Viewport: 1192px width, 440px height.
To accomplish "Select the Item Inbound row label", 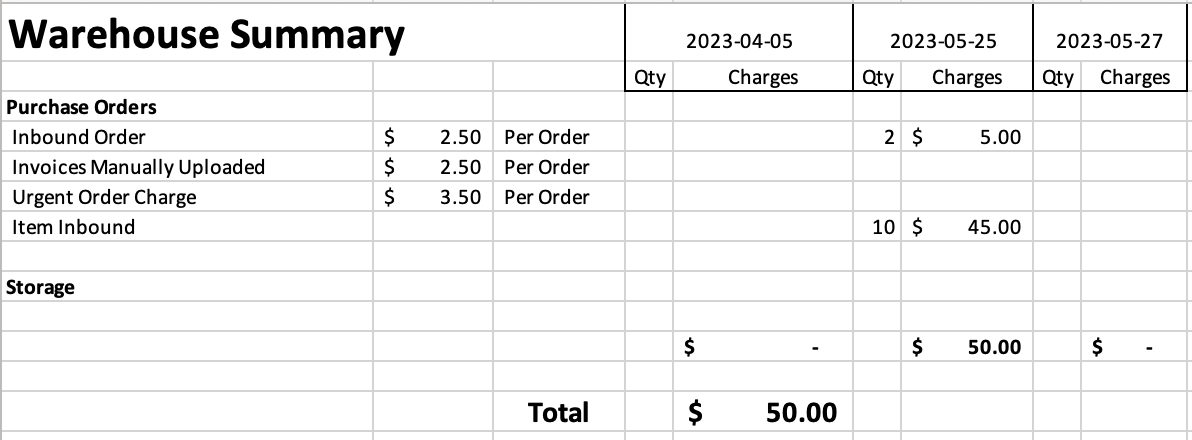I will point(73,227).
